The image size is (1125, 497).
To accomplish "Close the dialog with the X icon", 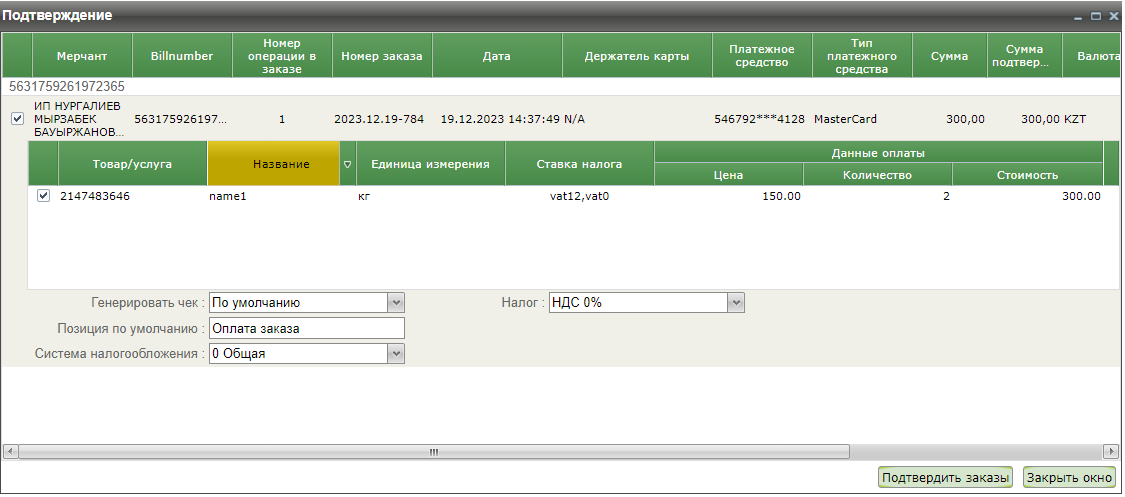I will coord(1113,17).
